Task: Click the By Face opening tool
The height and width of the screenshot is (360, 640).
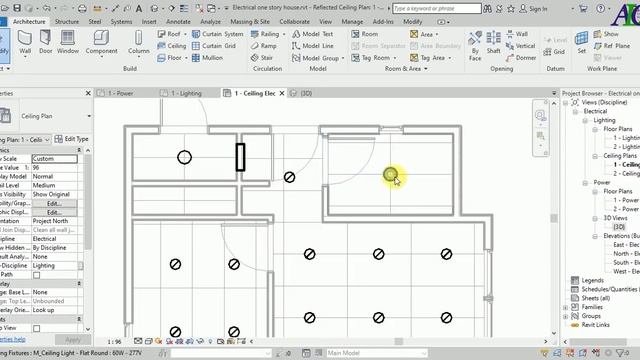Action: pos(475,46)
